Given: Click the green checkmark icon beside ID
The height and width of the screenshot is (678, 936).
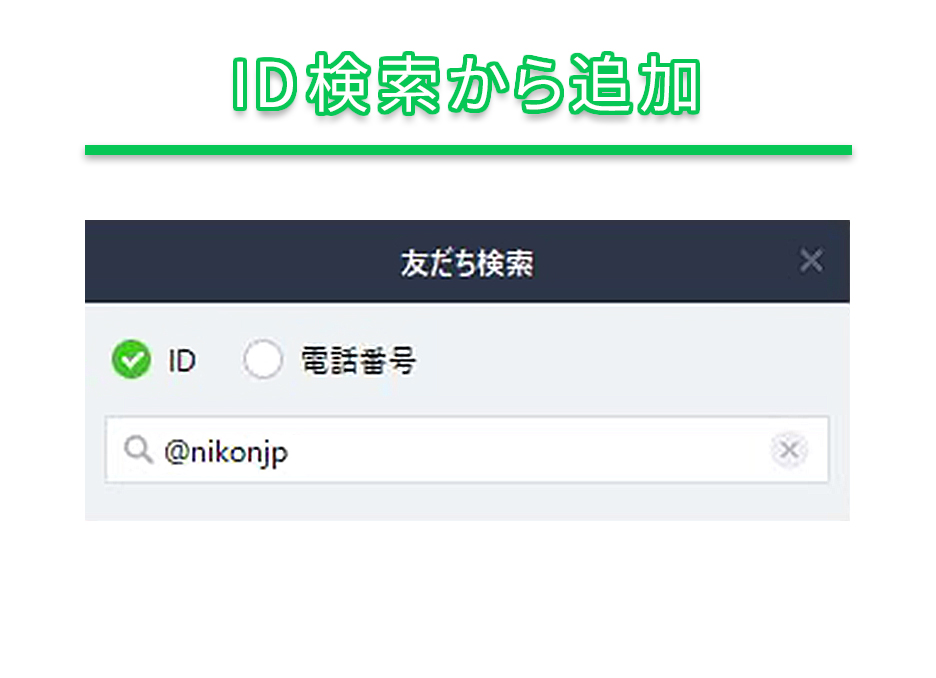Looking at the screenshot, I should click(x=131, y=359).
